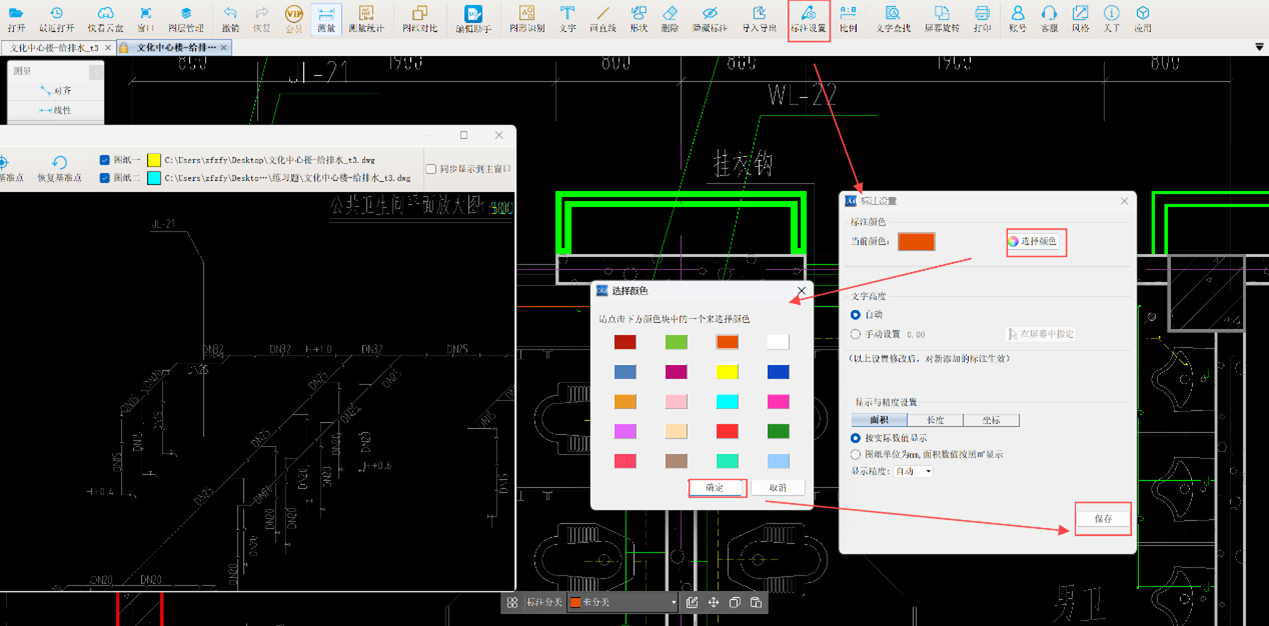Open 图层管理 layer manager
The height and width of the screenshot is (626, 1269).
pyautogui.click(x=186, y=18)
